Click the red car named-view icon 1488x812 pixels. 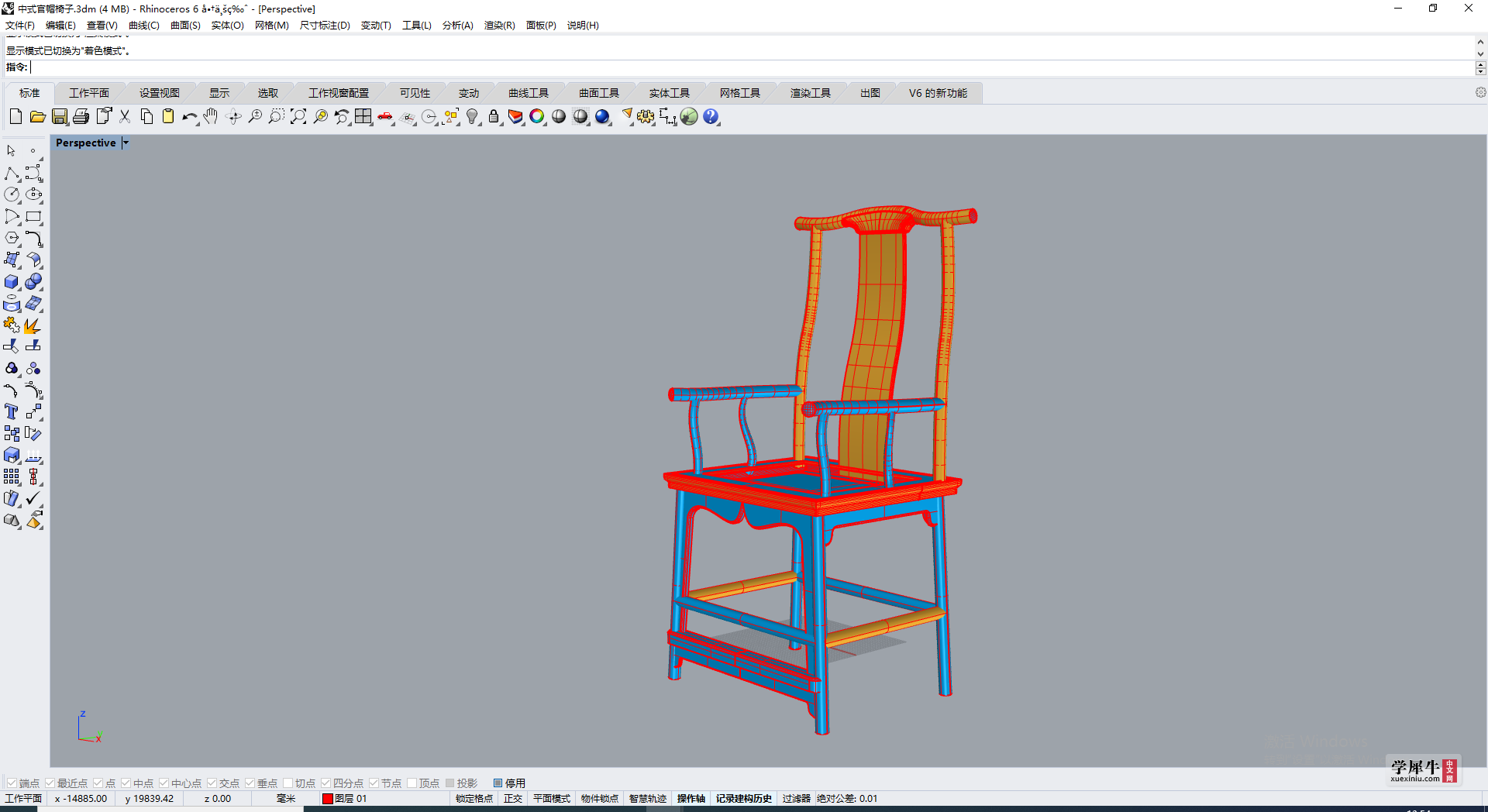click(385, 117)
